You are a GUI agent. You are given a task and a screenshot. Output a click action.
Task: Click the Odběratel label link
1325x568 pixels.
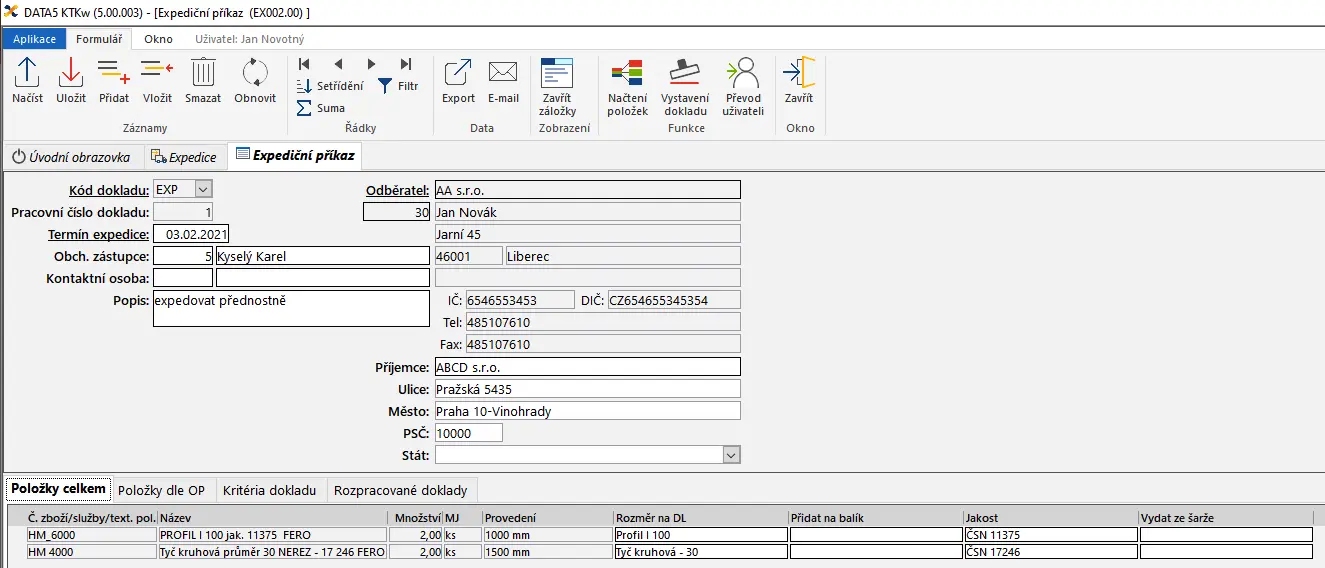[397, 190]
